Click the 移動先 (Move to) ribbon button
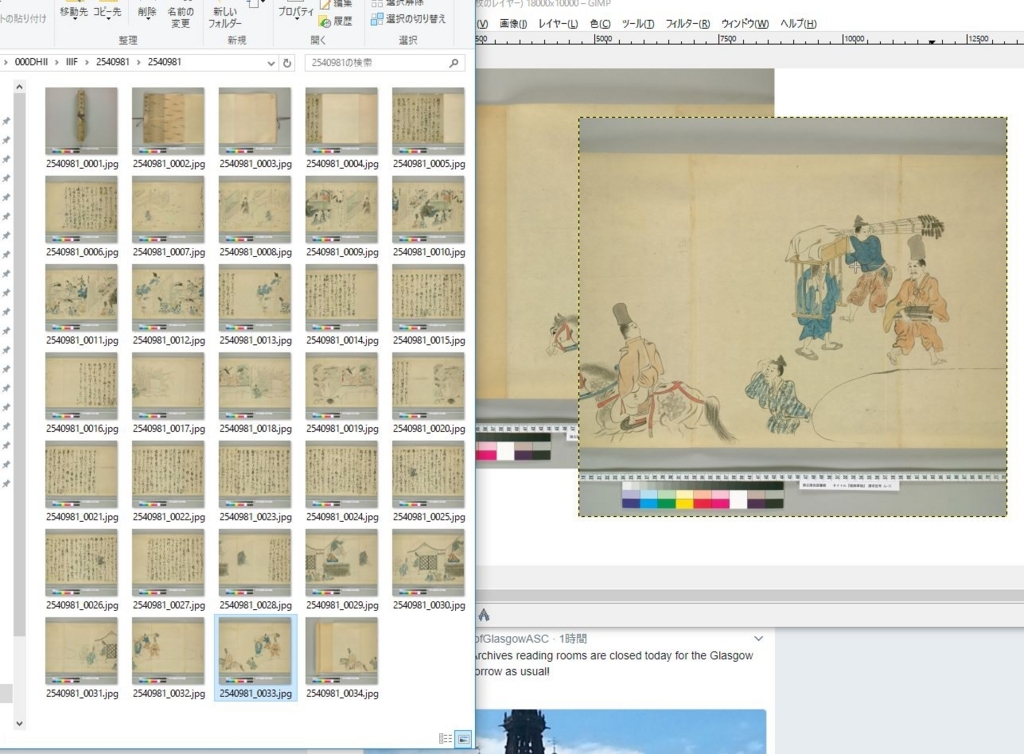The height and width of the screenshot is (754, 1024). pos(73,12)
